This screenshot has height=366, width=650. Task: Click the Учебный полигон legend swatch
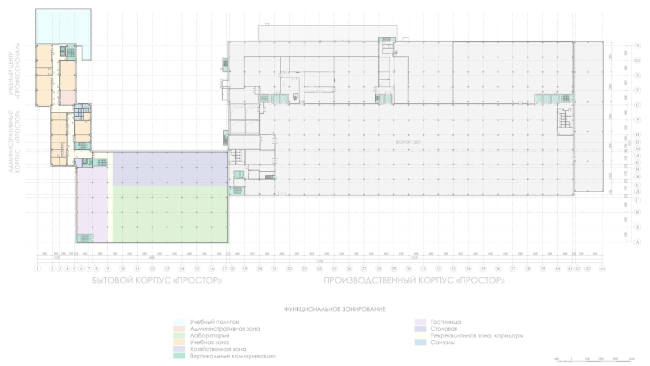click(179, 322)
